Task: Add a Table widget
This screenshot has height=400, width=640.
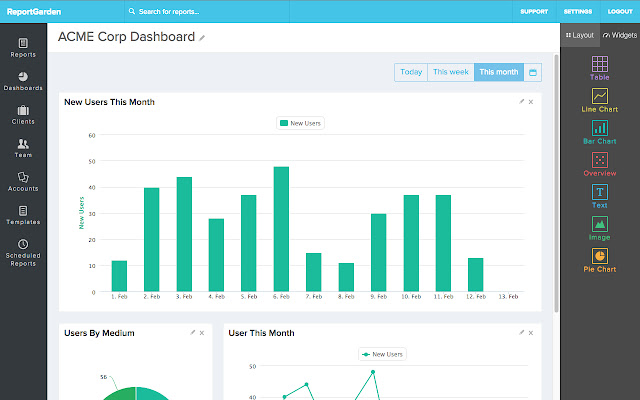Action: [599, 68]
